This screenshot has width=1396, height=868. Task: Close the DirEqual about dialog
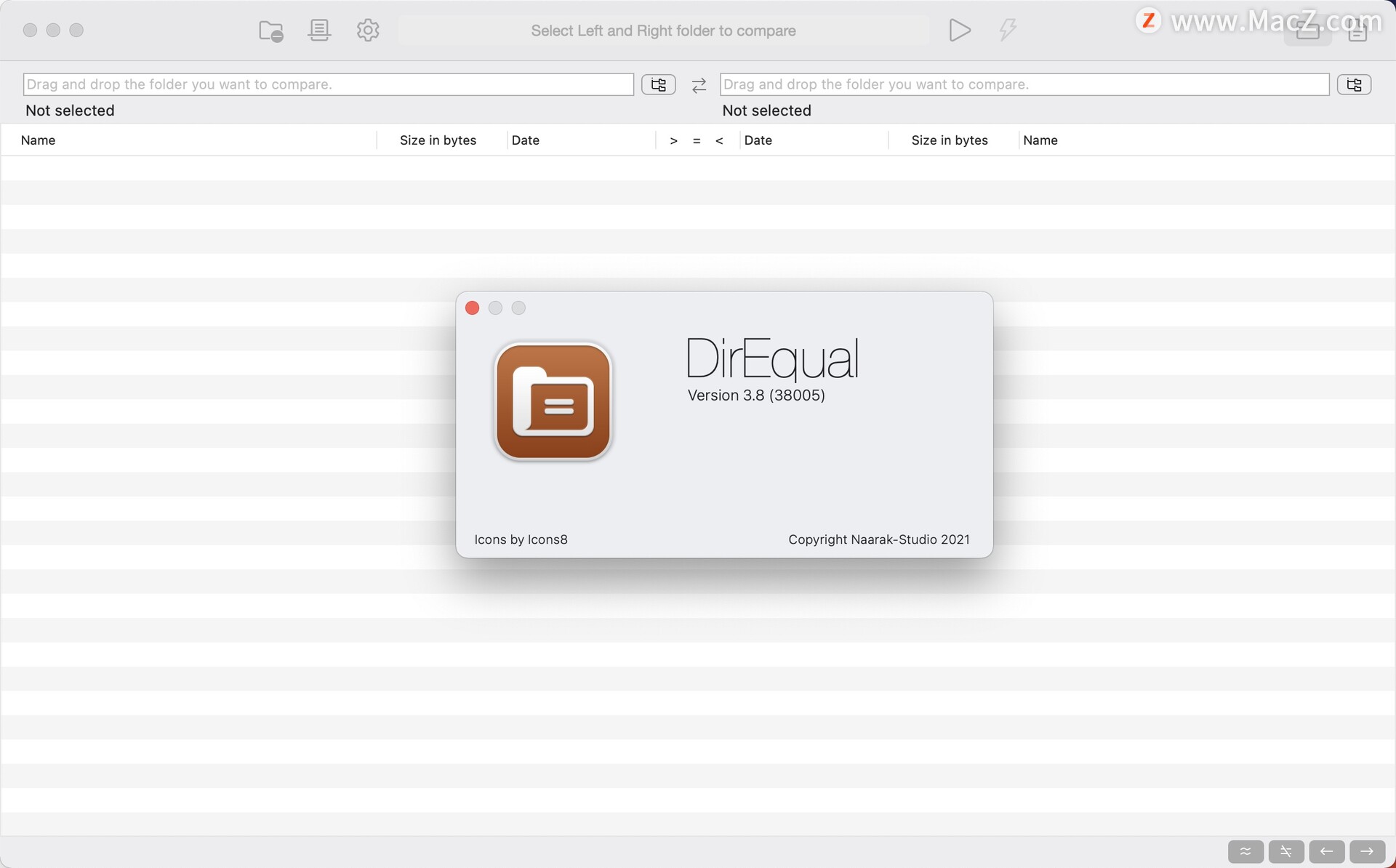point(472,308)
